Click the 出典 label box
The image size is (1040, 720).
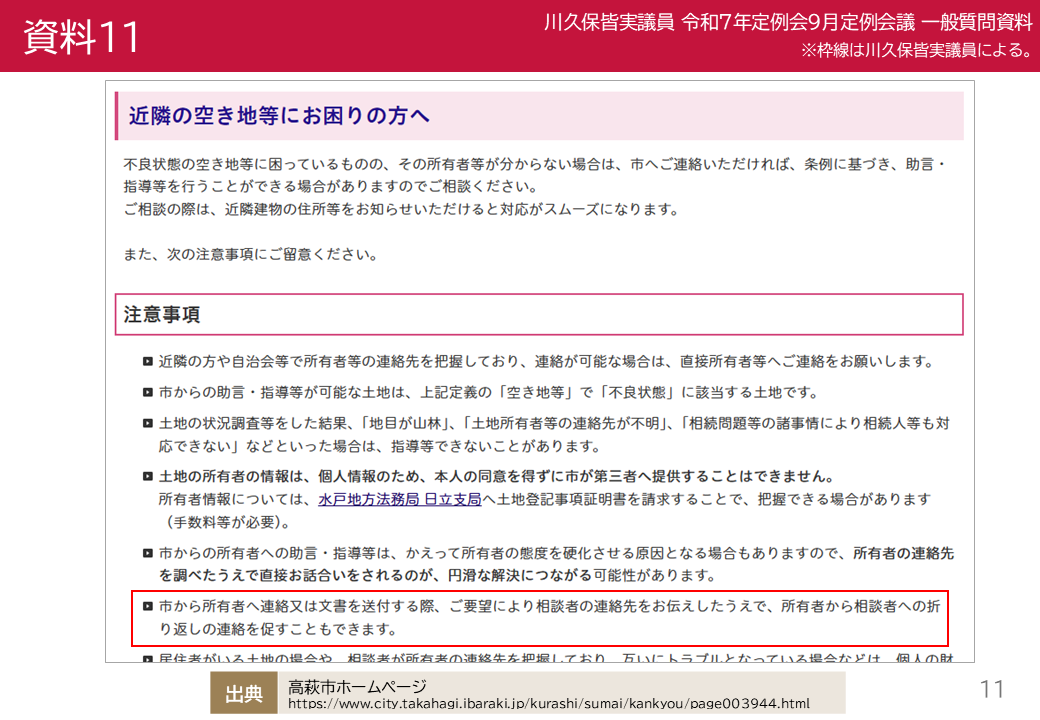coord(244,693)
